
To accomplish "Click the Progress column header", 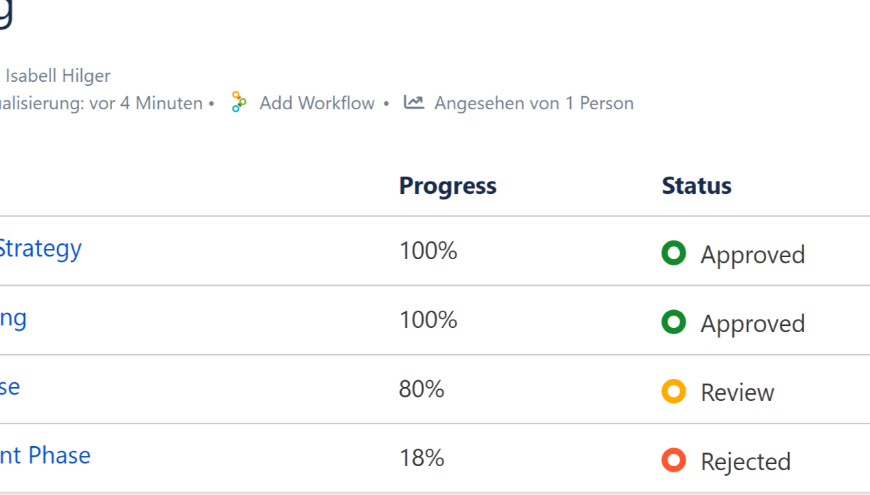I will point(447,186).
